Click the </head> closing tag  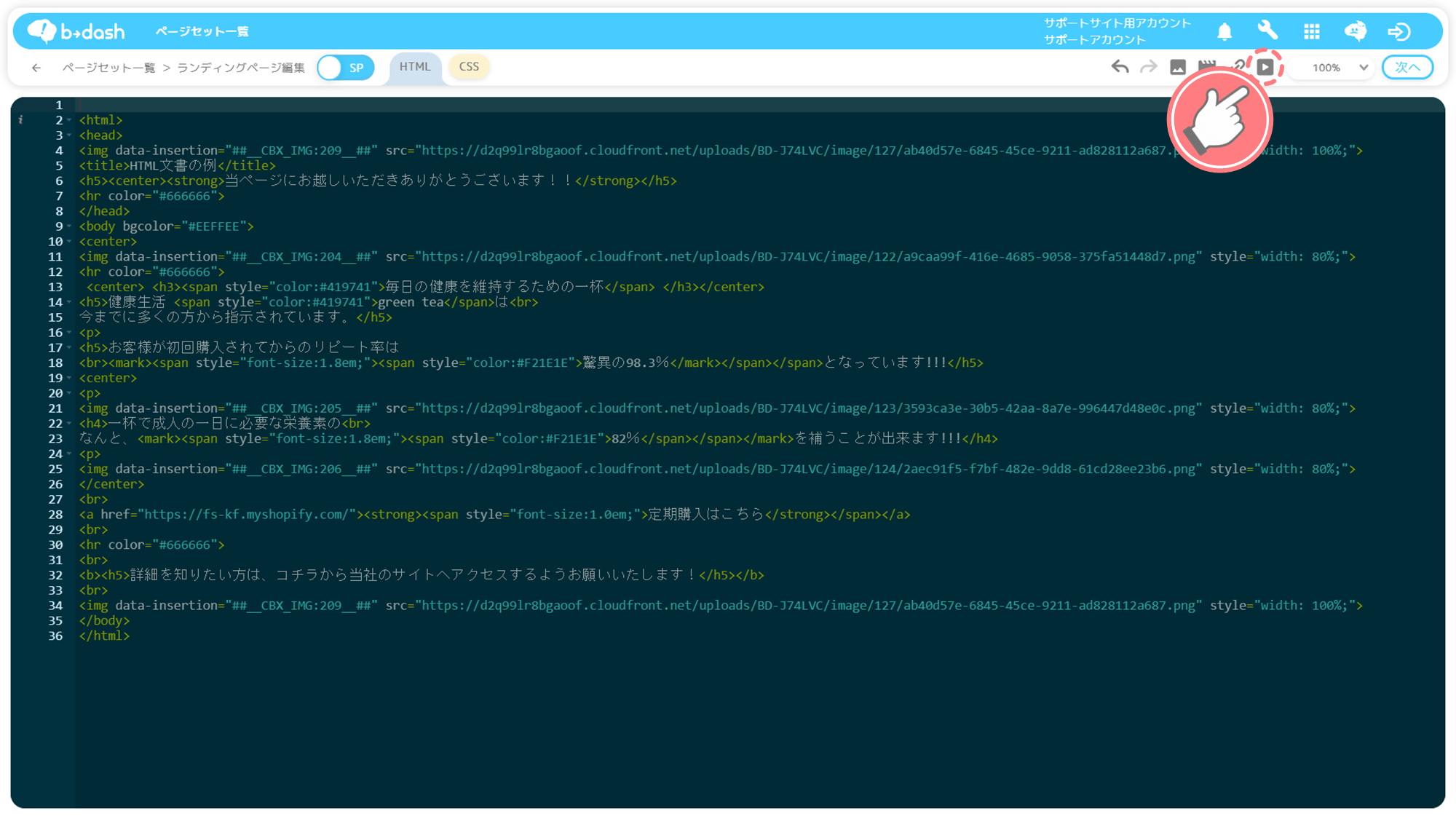tap(104, 211)
